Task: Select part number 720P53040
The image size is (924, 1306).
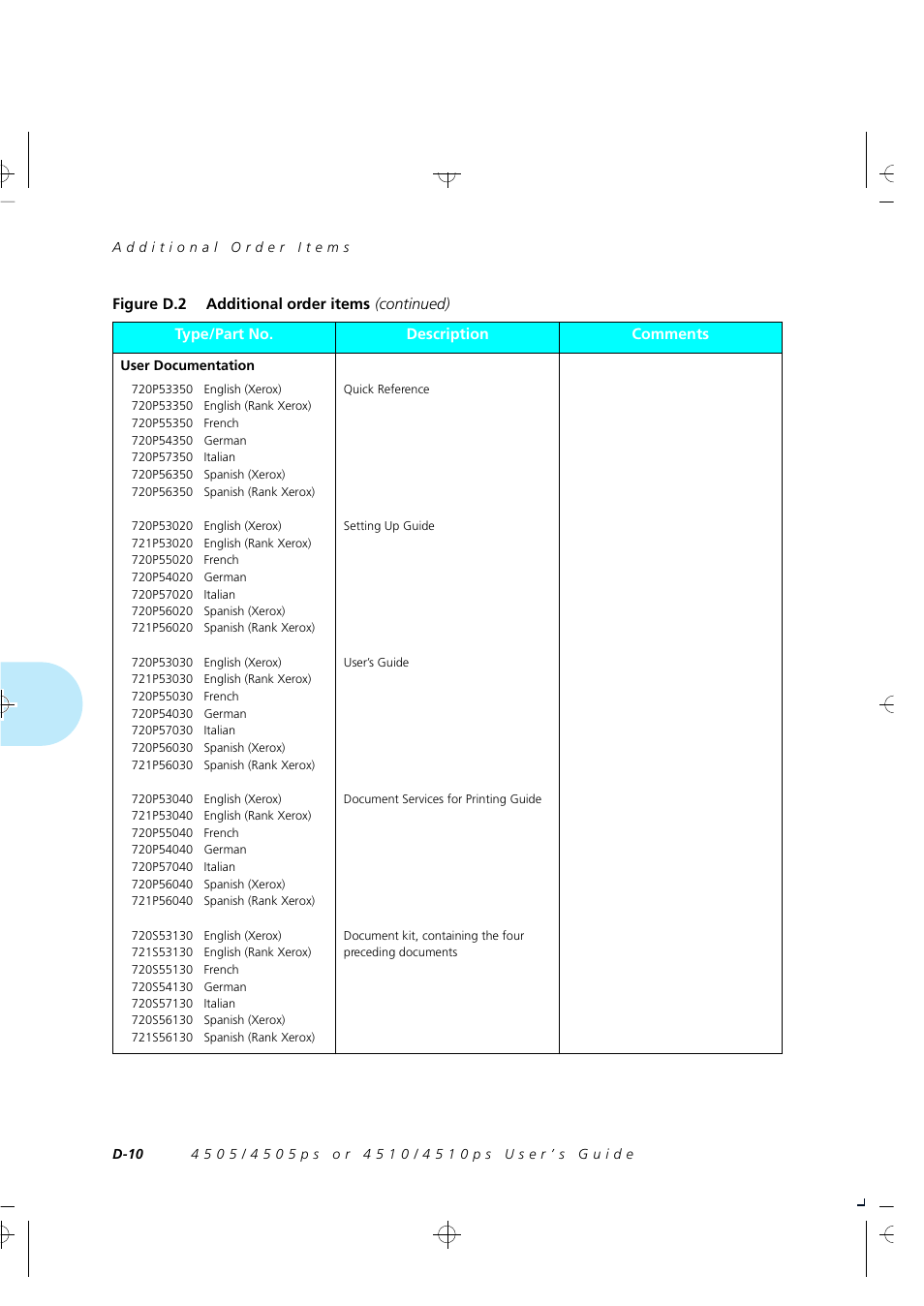Action: pos(162,799)
